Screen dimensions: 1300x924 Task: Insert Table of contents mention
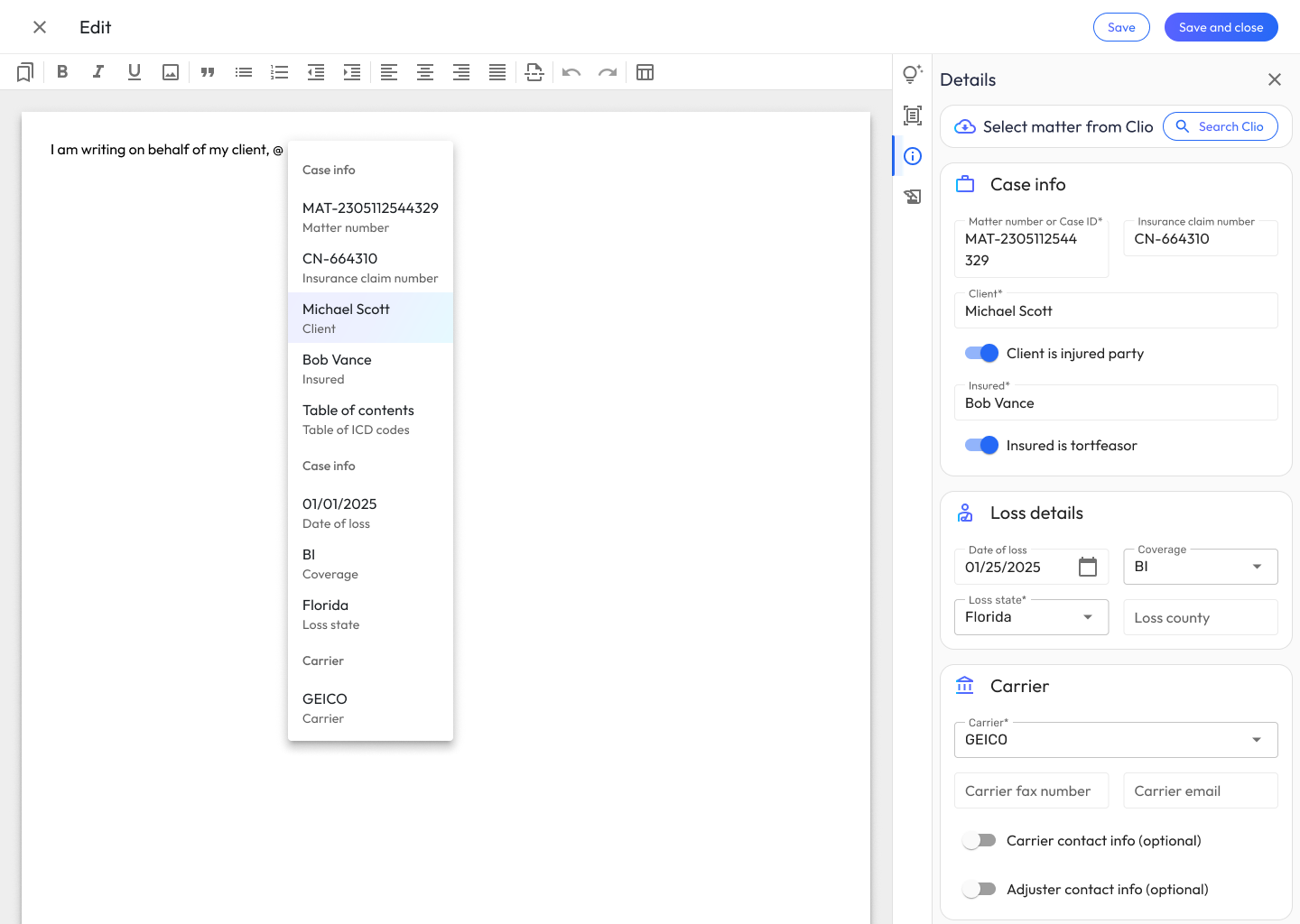point(370,419)
